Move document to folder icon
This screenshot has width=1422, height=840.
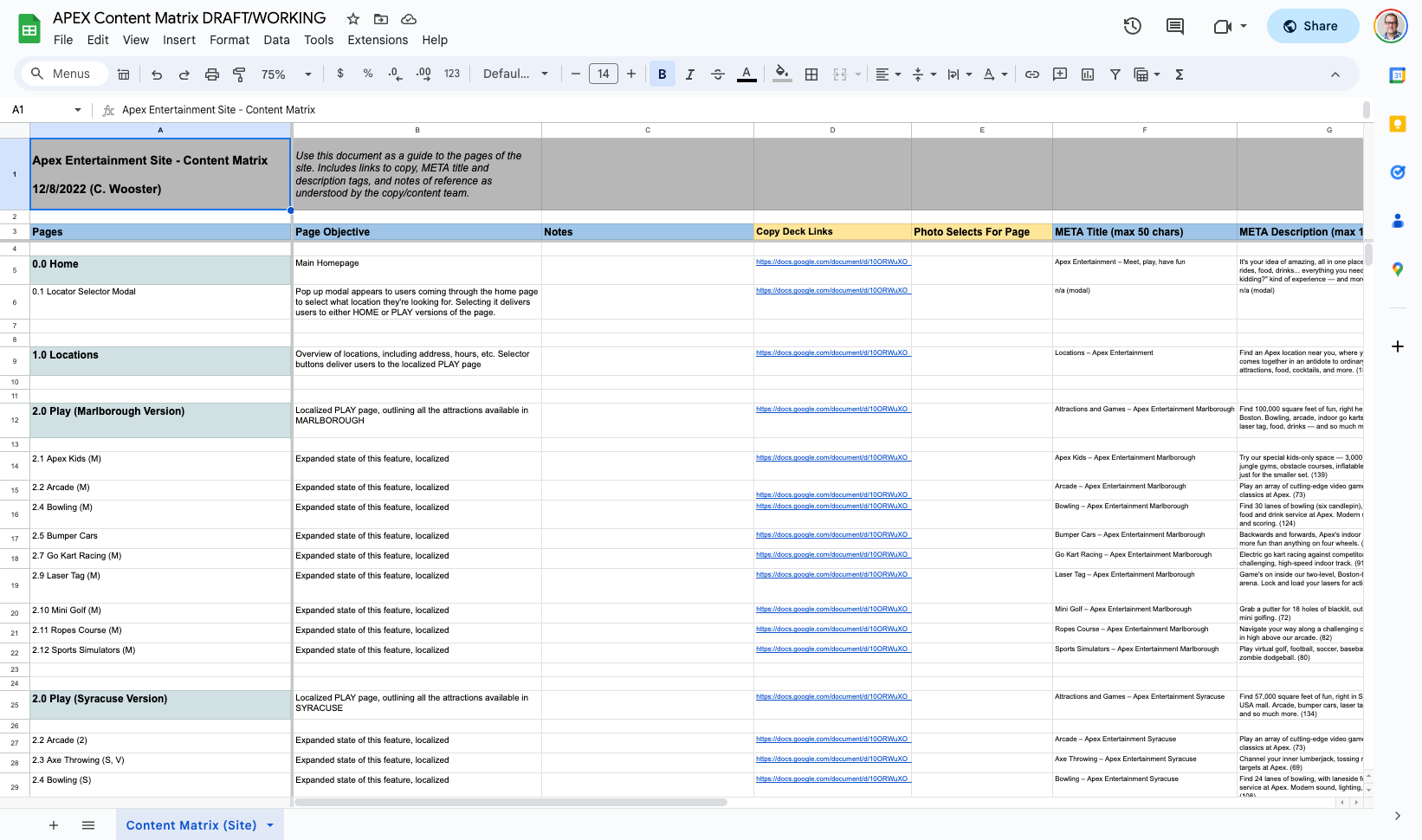click(x=381, y=19)
